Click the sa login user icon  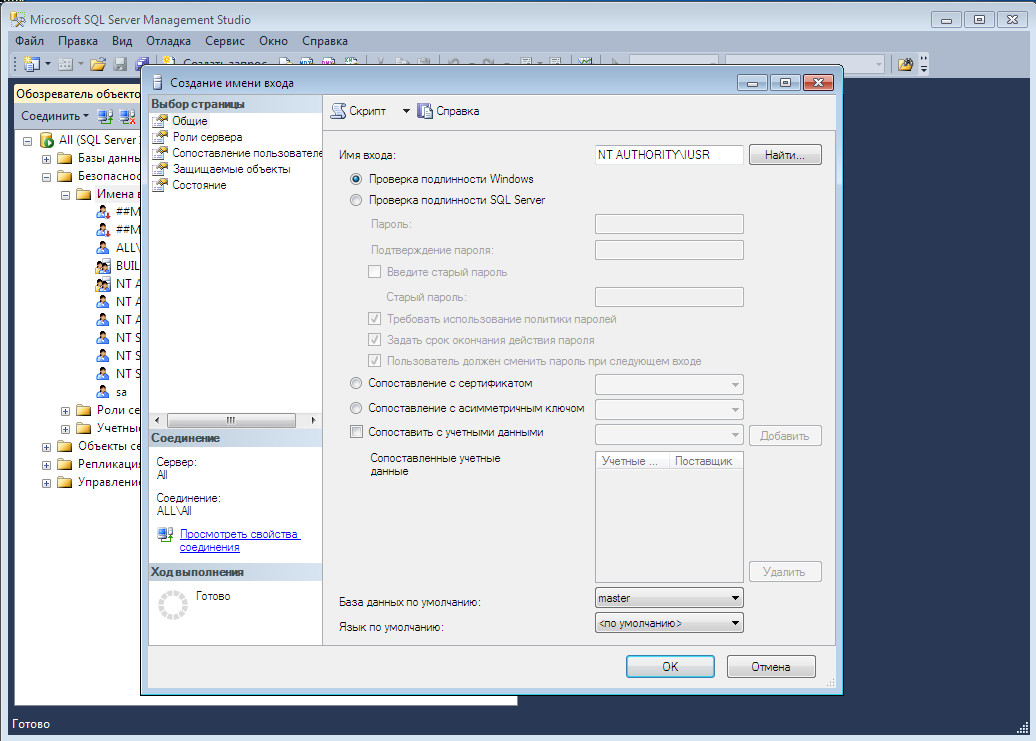103,392
